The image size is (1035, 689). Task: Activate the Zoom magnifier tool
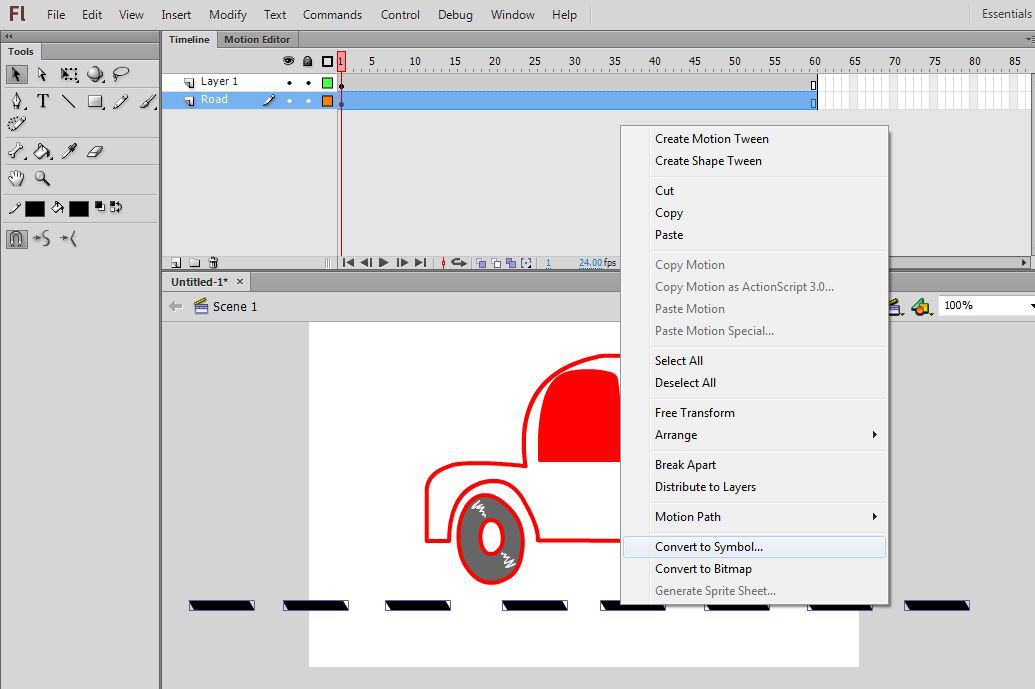click(x=42, y=178)
